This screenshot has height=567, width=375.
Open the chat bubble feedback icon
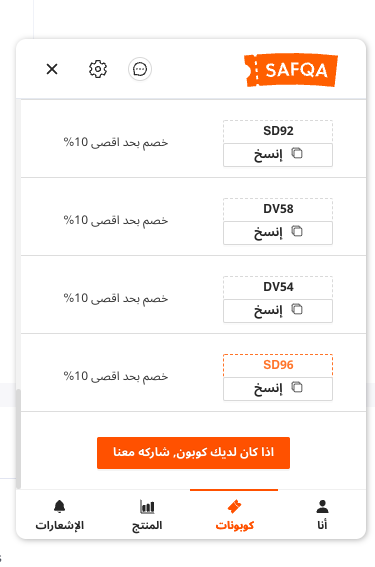[140, 69]
